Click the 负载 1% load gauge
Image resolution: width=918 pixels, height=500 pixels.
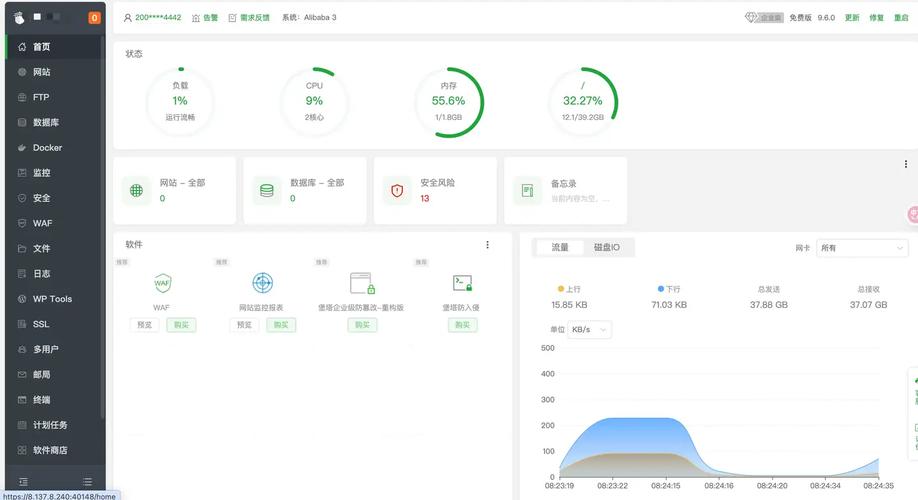coord(180,102)
